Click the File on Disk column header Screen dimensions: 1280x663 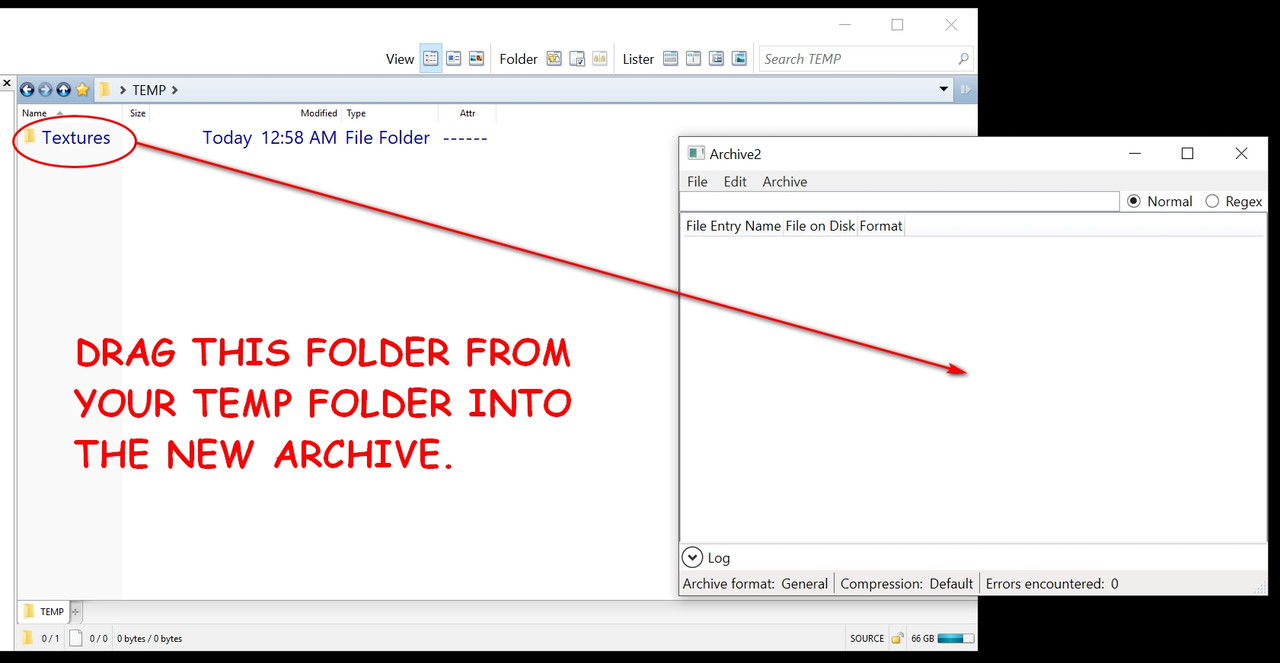[x=820, y=226]
